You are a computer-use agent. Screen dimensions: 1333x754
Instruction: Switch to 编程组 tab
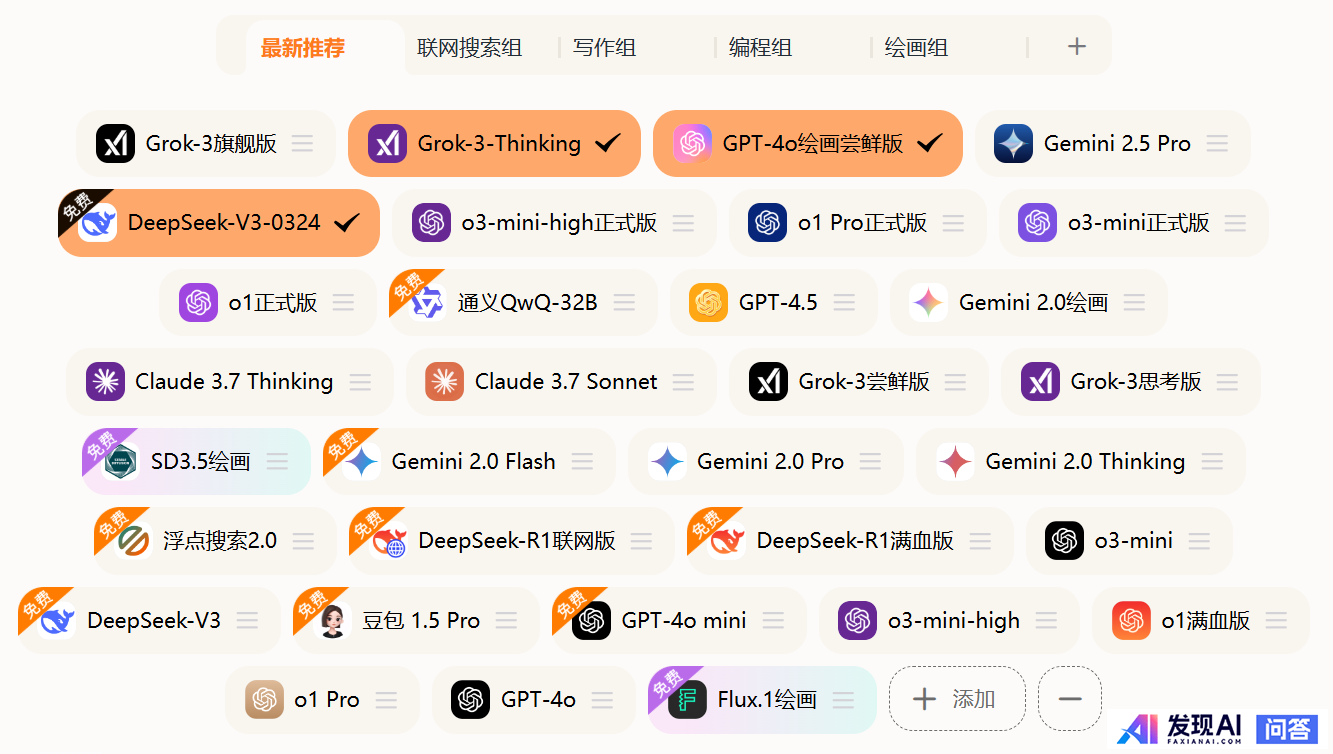tap(761, 47)
